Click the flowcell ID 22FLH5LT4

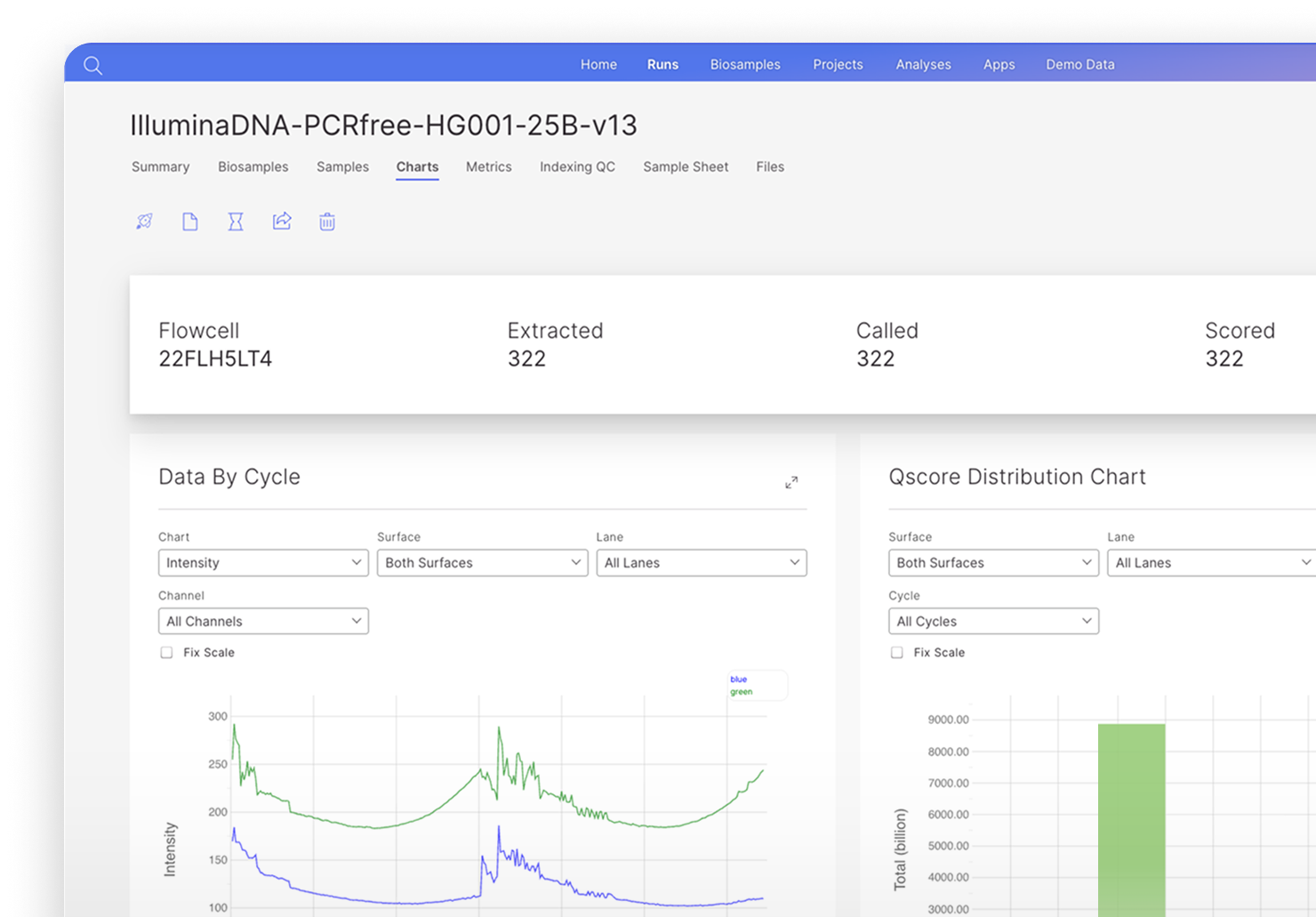point(215,359)
